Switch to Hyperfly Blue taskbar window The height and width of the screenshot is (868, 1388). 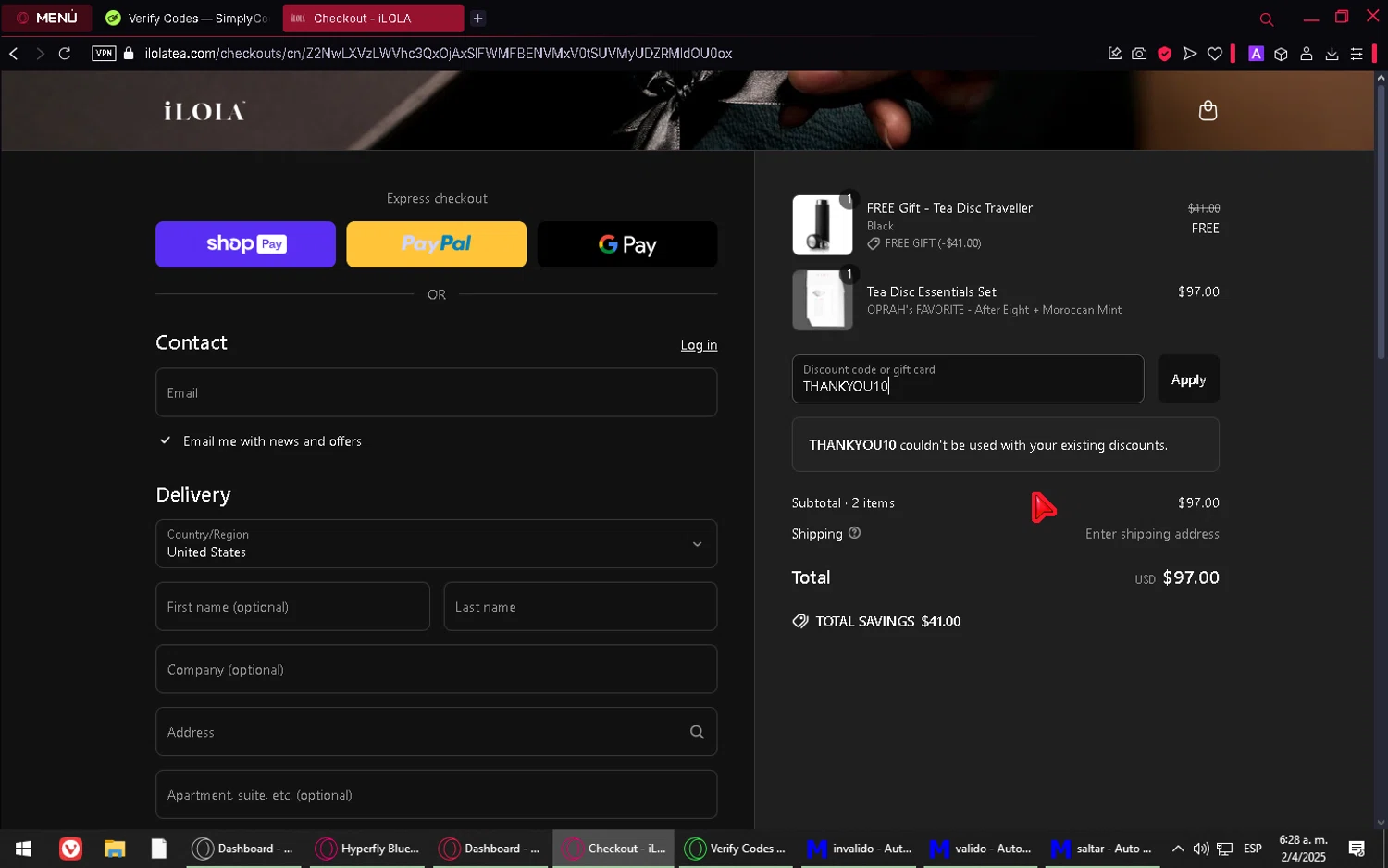point(367,849)
